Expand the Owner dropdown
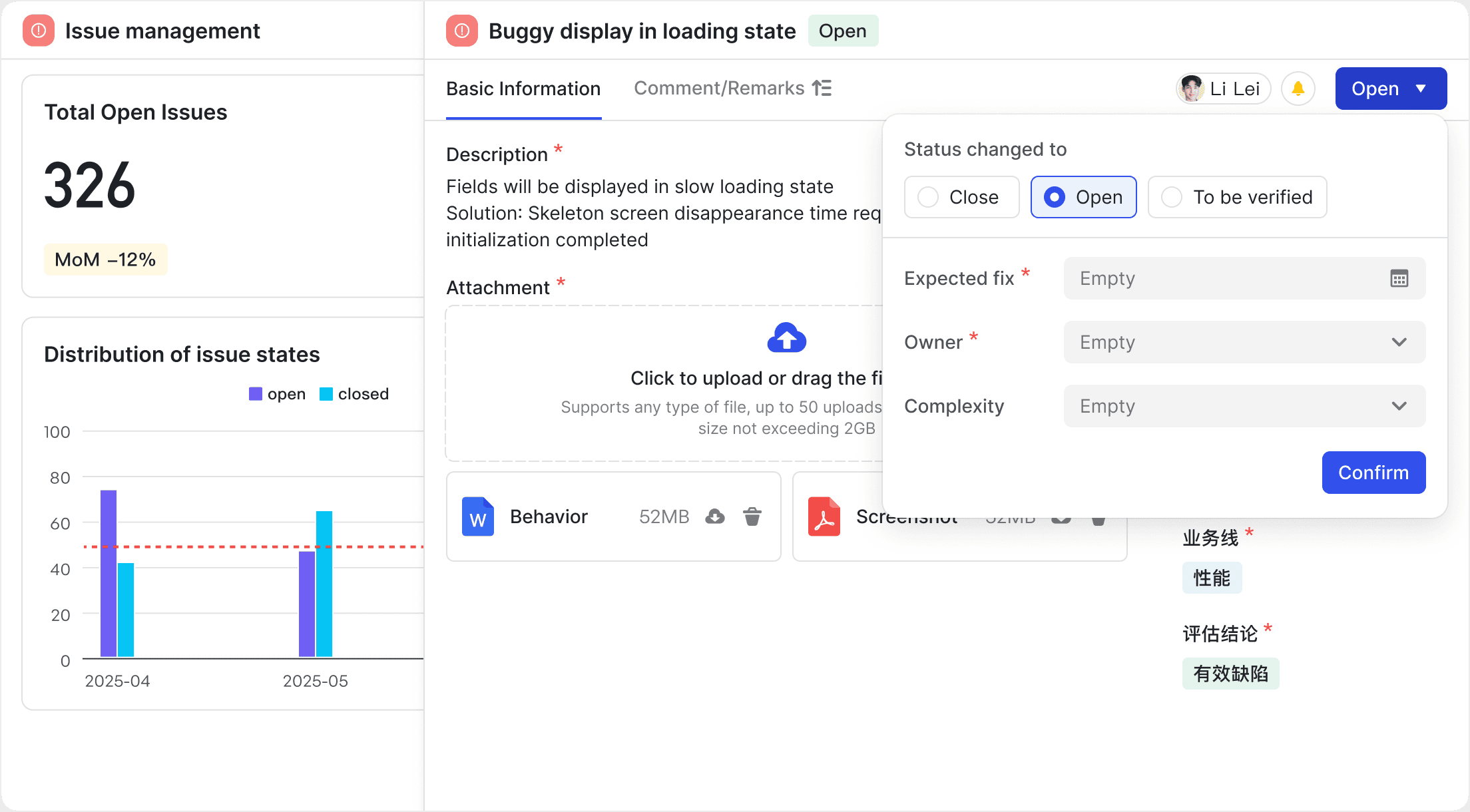The width and height of the screenshot is (1470, 812). pos(1244,342)
